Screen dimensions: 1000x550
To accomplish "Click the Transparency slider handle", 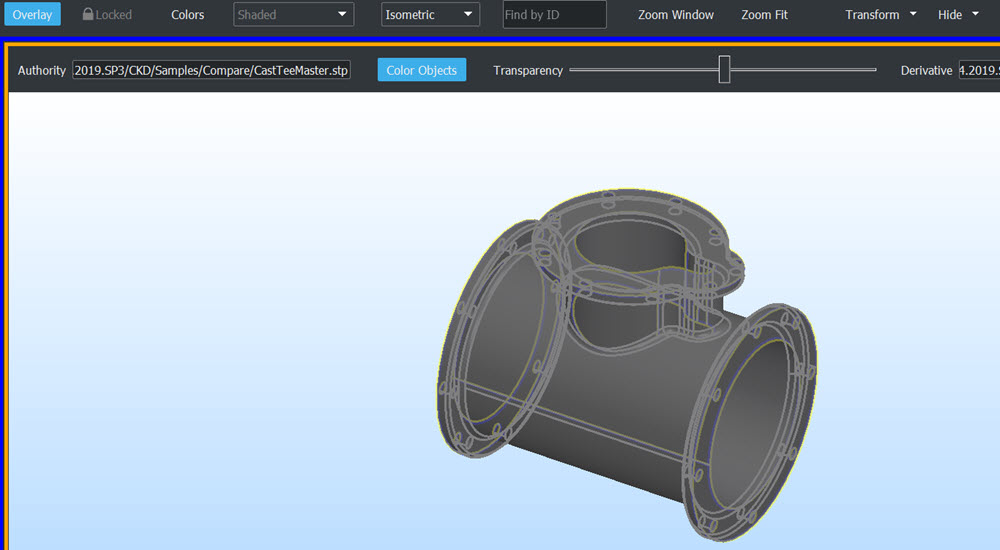I will [724, 70].
